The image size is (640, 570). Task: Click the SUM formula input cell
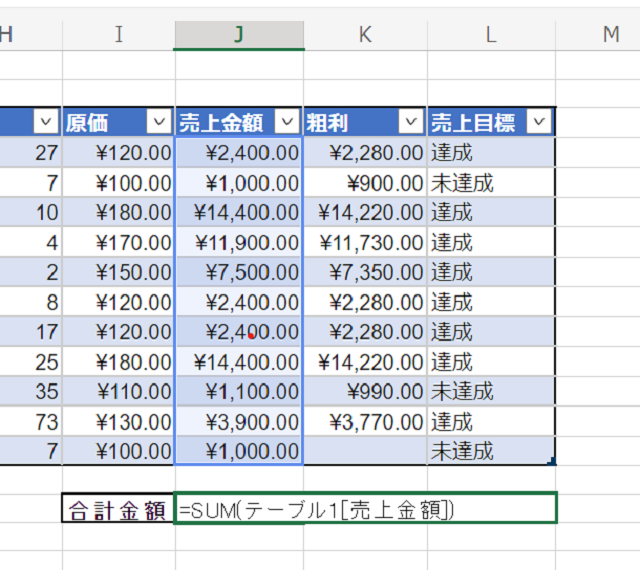365,508
